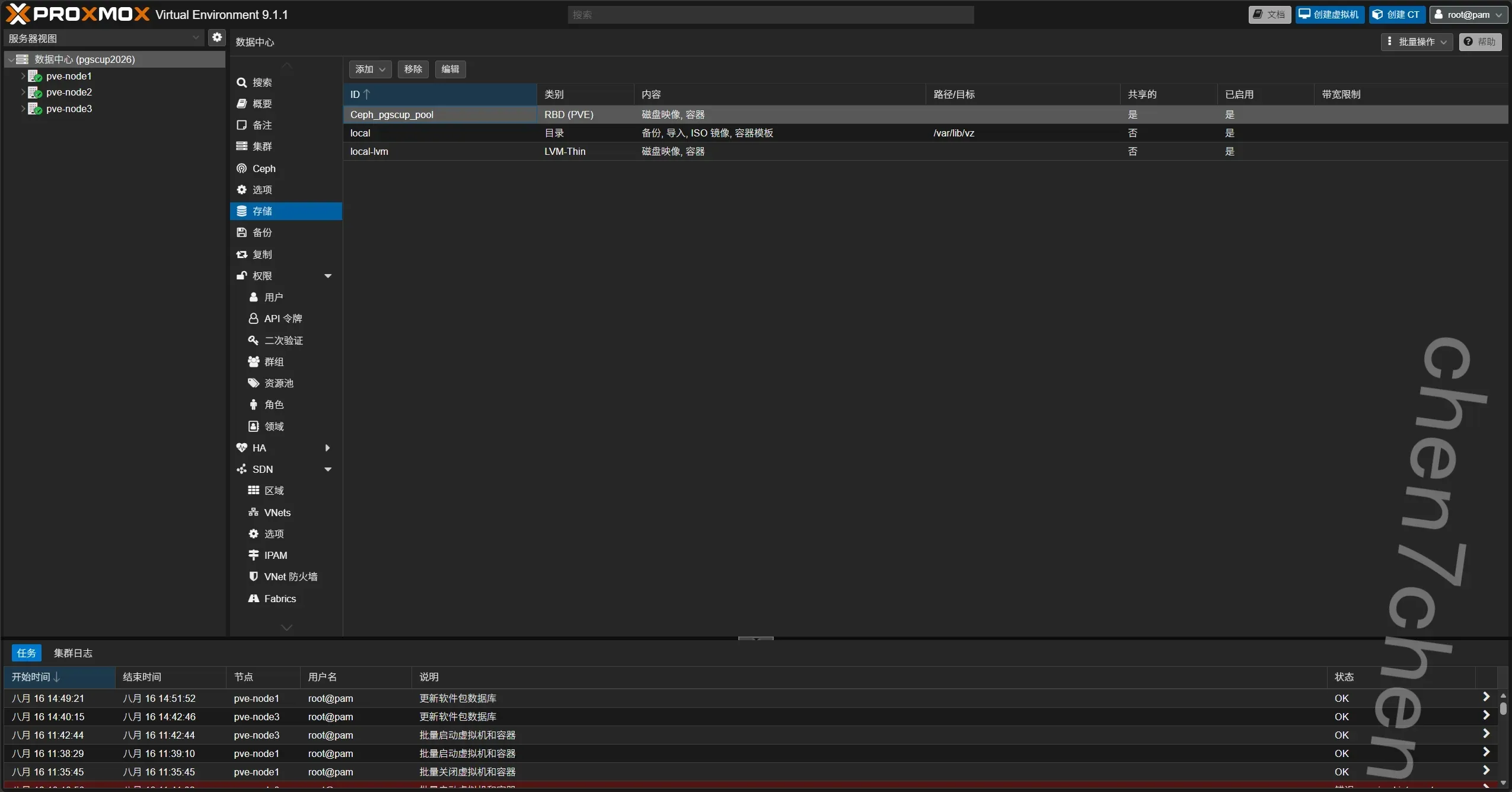
Task: Click the Ceph logo icon
Action: 242,168
